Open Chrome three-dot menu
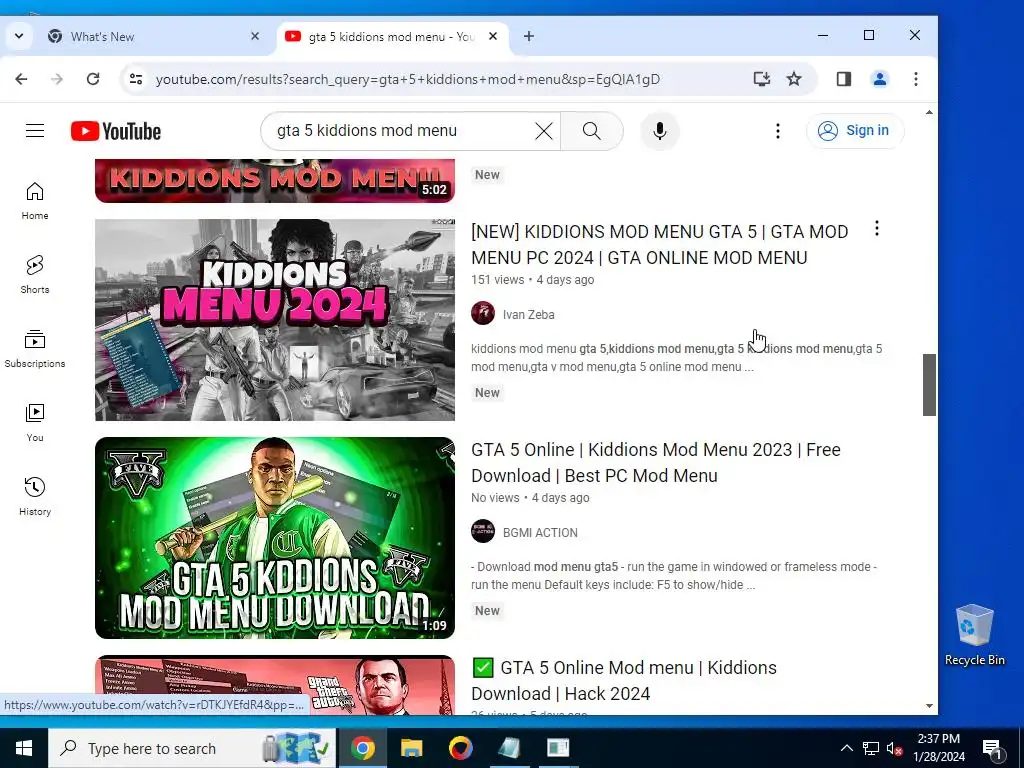Screen dimensions: 1024x768 click(x=916, y=79)
